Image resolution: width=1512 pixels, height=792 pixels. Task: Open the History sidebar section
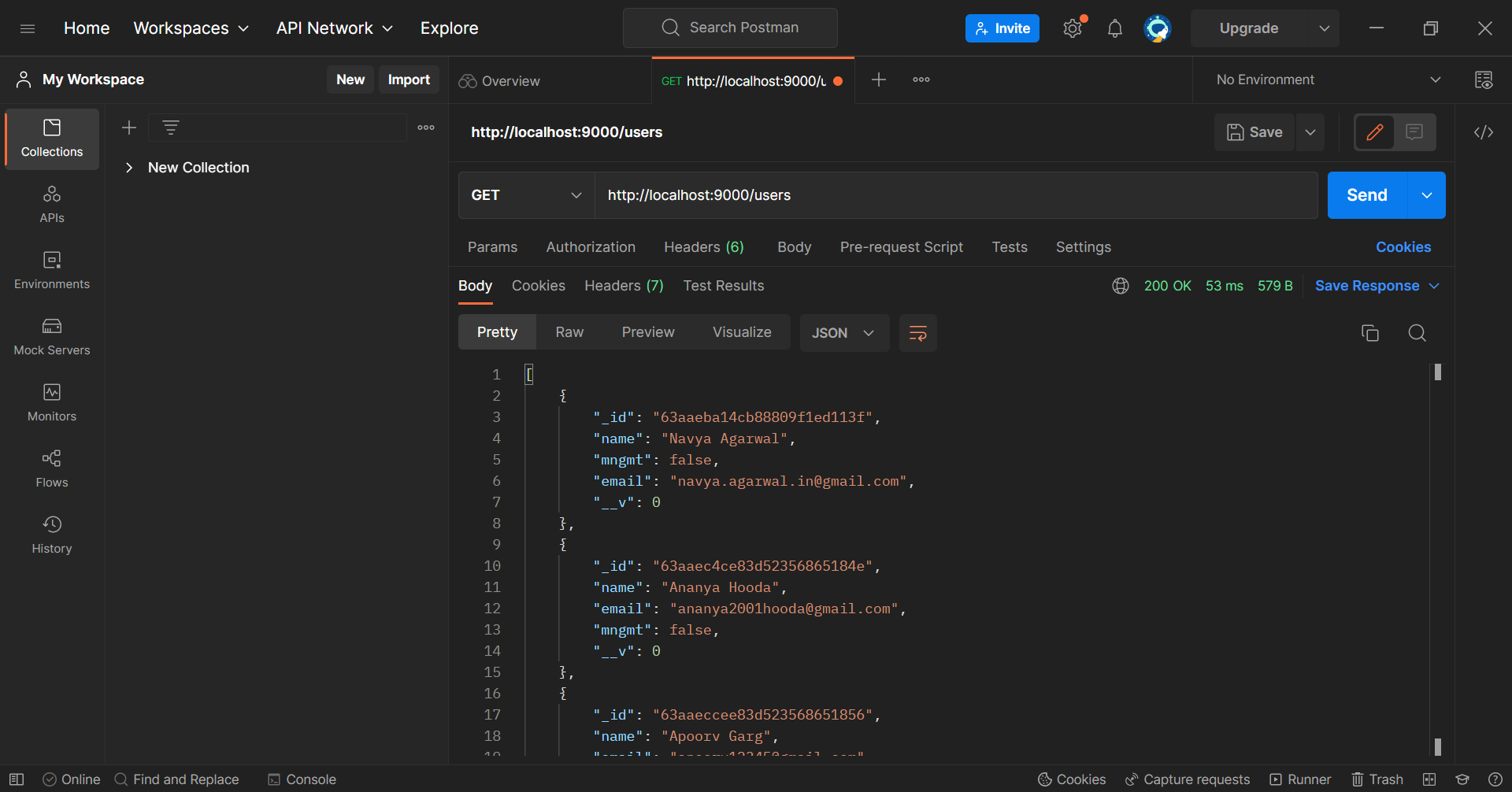coord(52,535)
